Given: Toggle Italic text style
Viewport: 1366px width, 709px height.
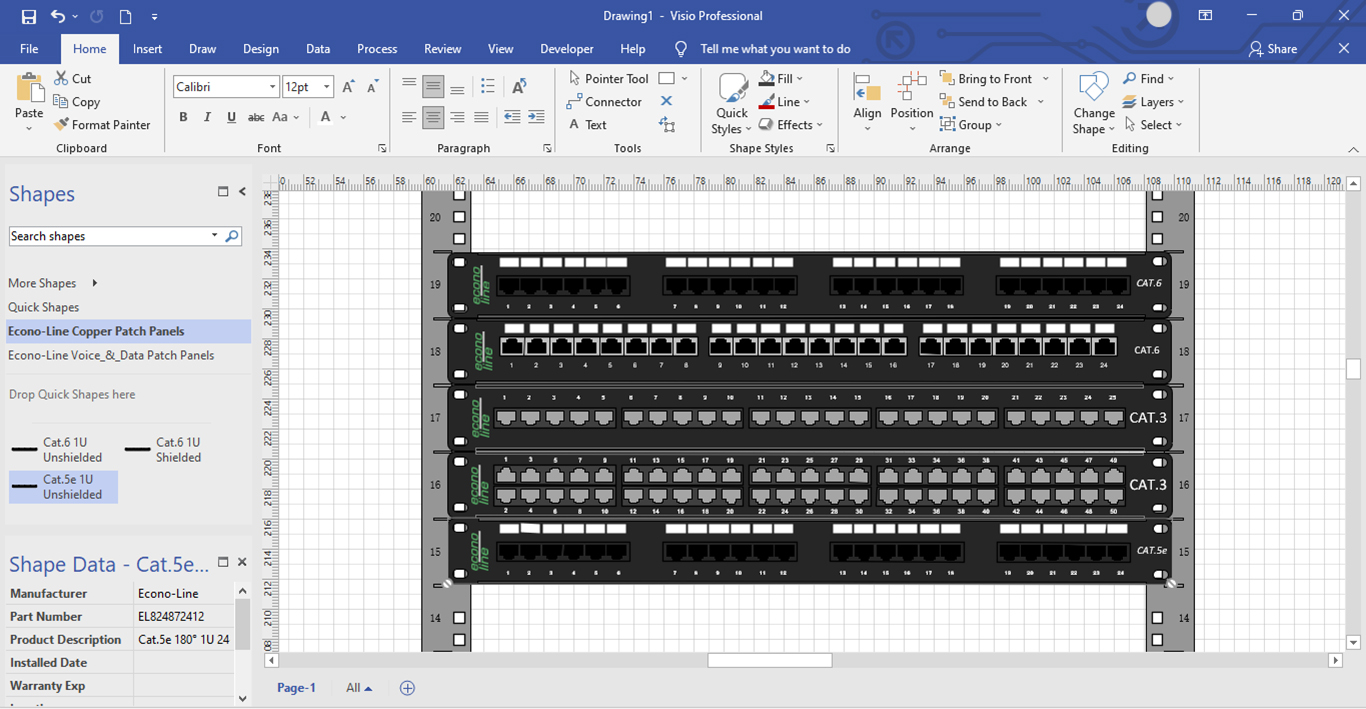Looking at the screenshot, I should coord(207,117).
